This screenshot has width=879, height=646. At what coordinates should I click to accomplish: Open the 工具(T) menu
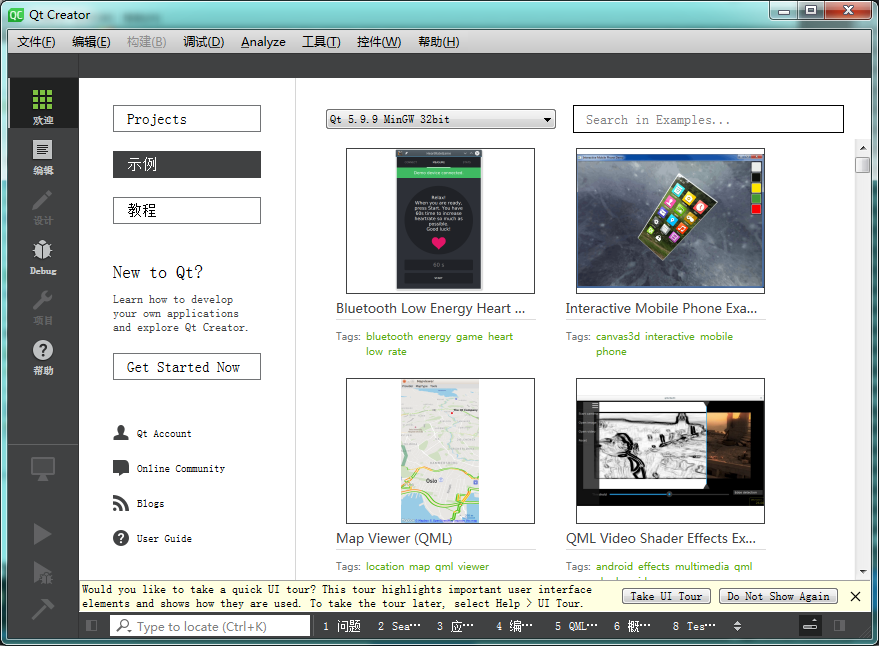tap(321, 42)
